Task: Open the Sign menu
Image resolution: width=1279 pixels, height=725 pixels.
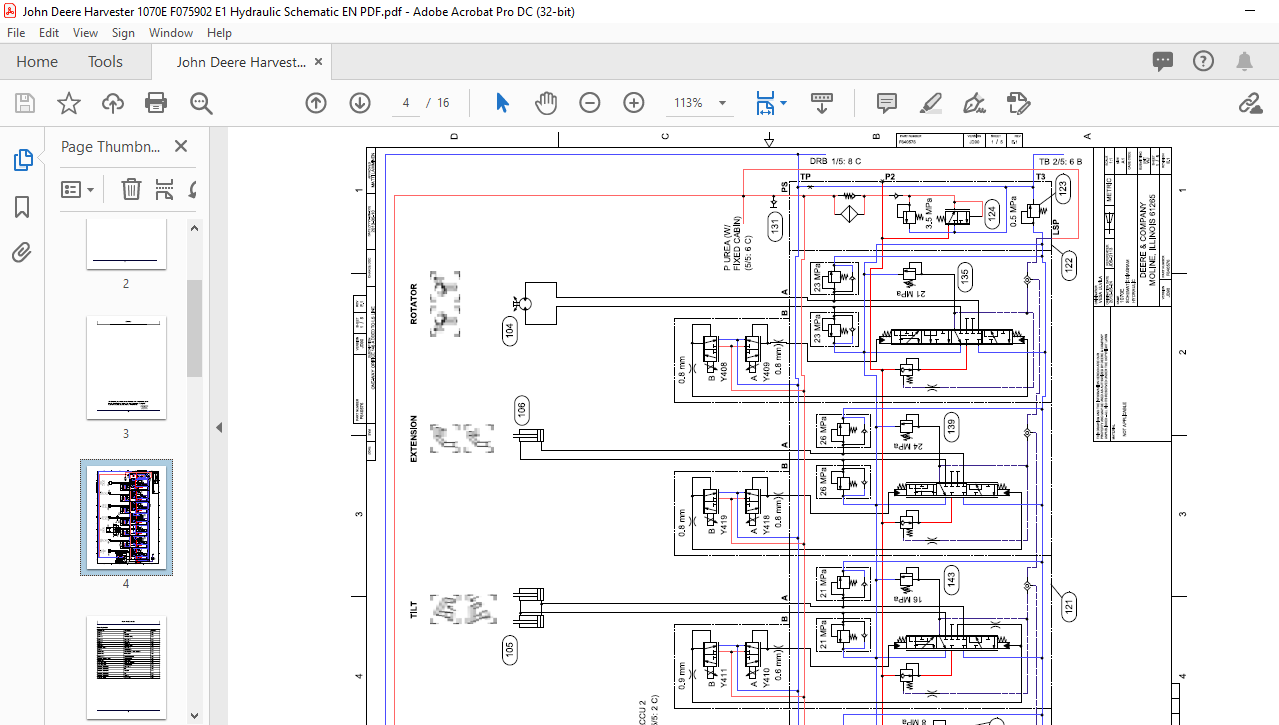Action: (x=123, y=33)
